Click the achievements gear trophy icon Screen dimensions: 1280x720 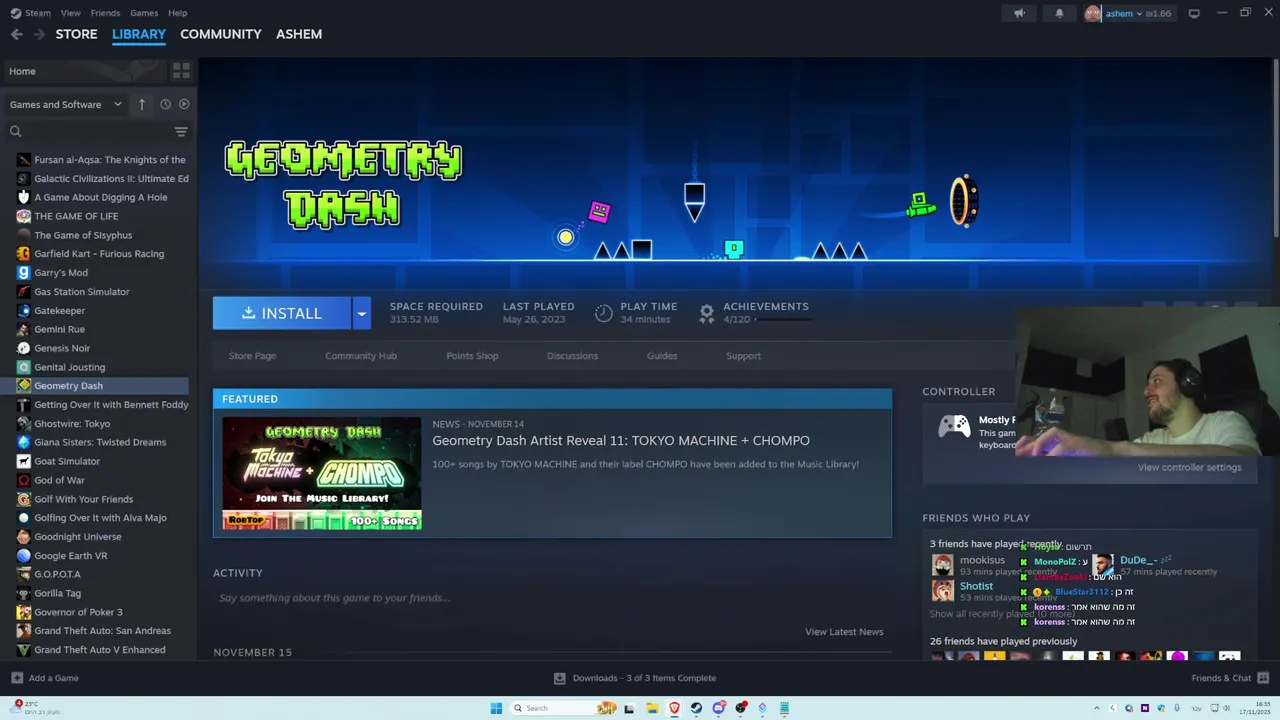[707, 313]
